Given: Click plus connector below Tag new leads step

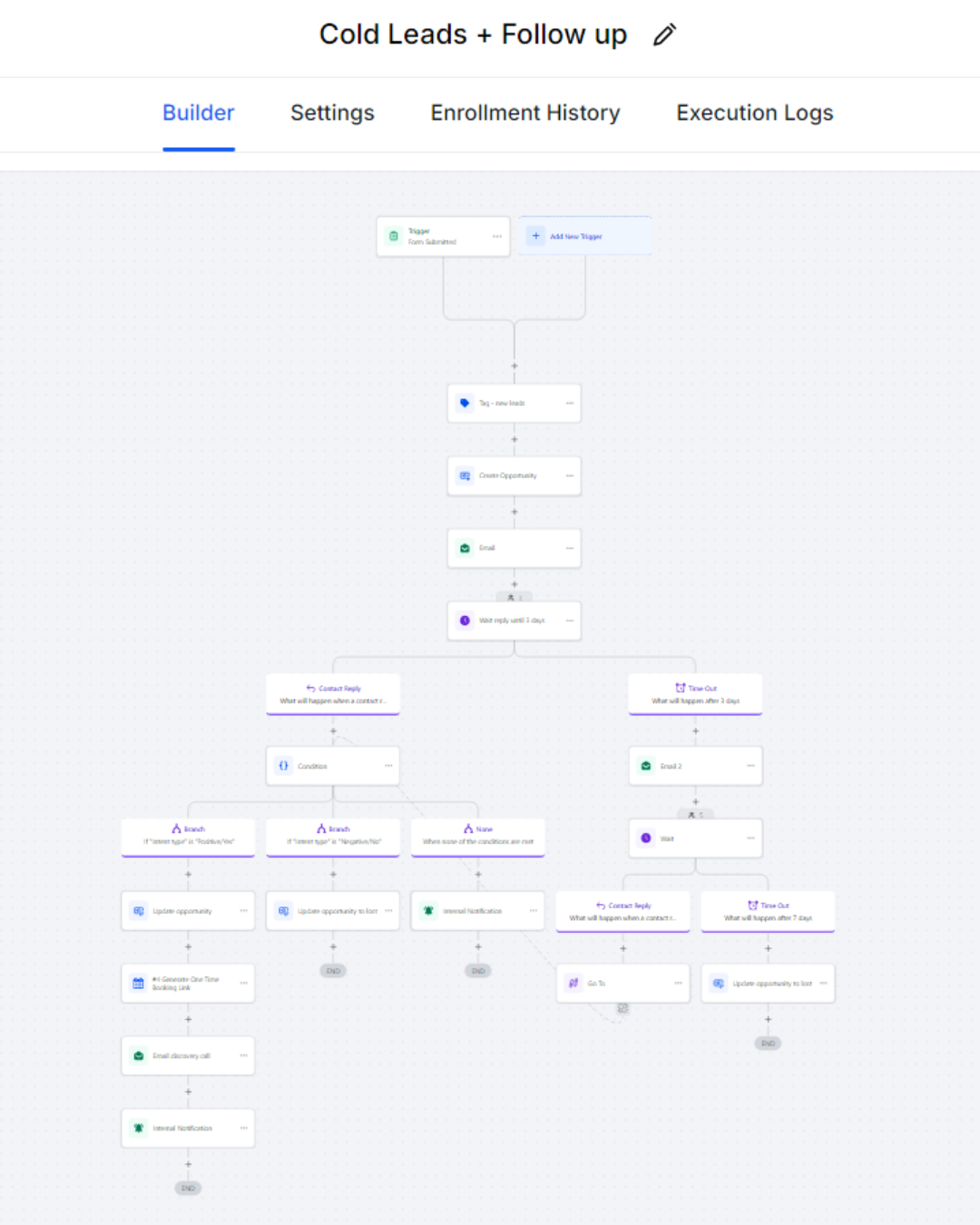Looking at the screenshot, I should 514,439.
